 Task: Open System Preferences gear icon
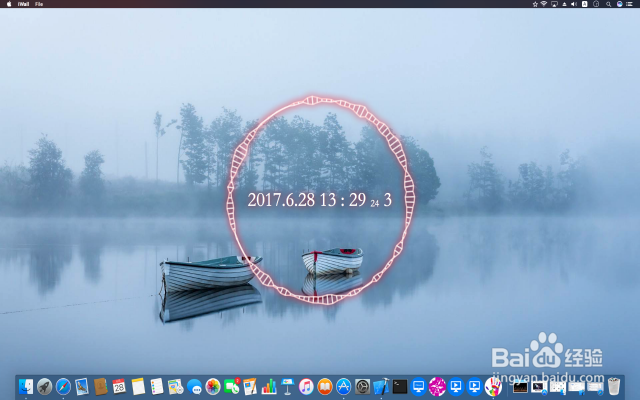pyautogui.click(x=362, y=386)
